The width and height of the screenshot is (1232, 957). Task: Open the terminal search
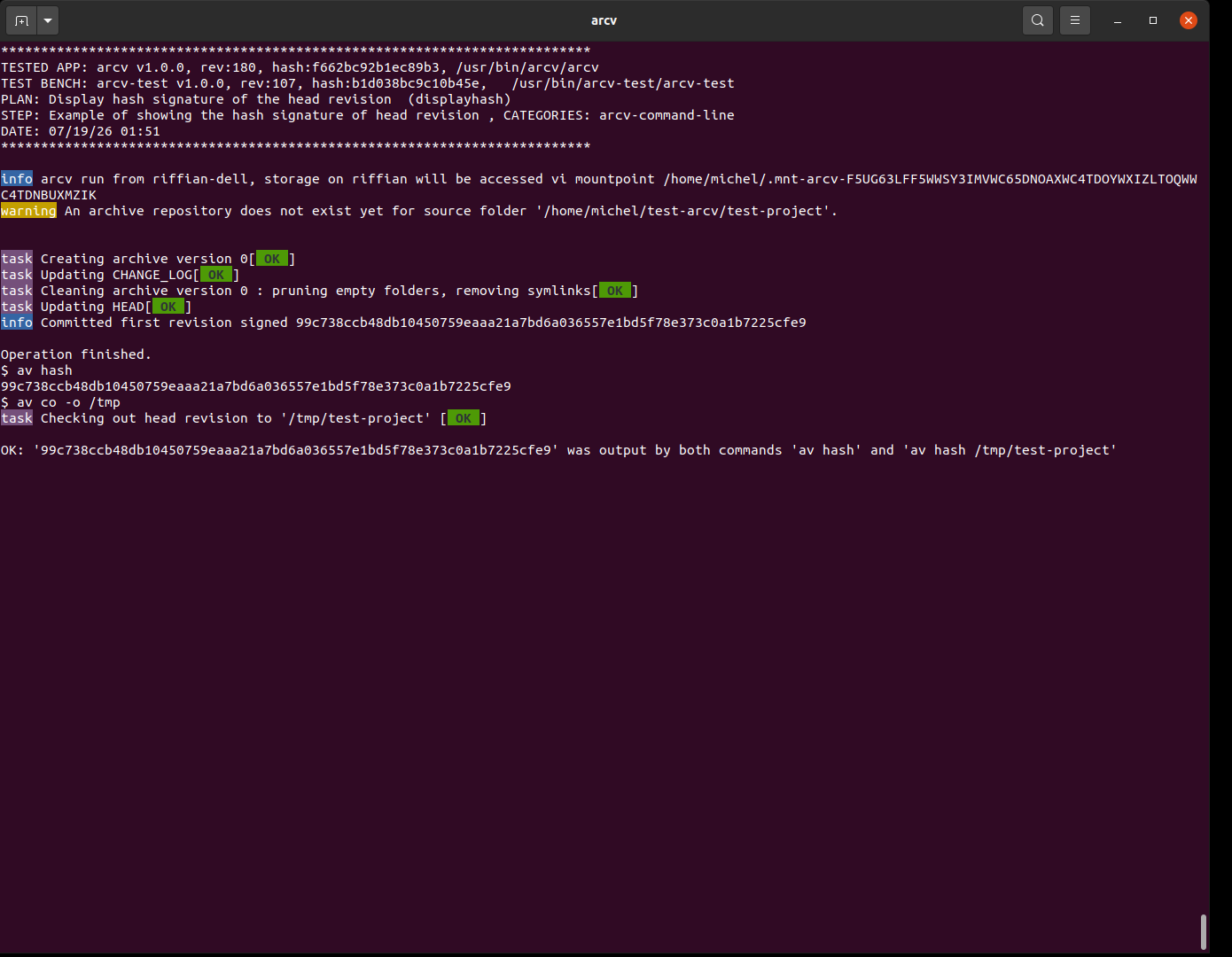coord(1038,19)
